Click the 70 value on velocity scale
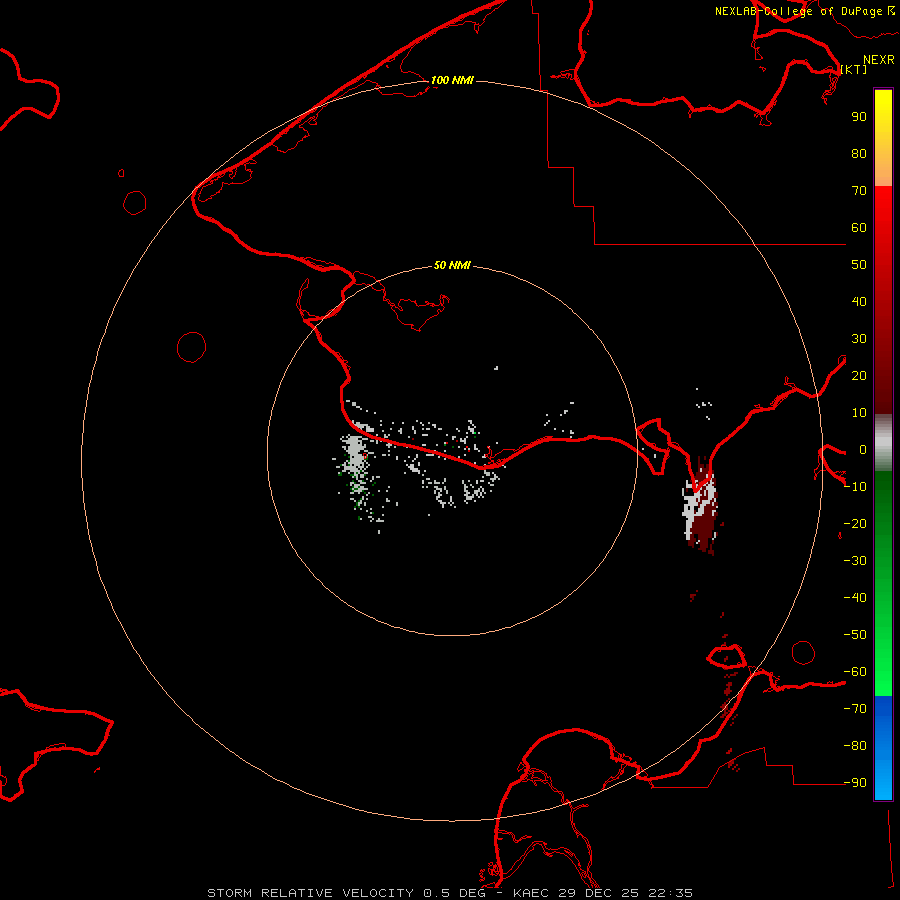Screen dimensions: 900x900 point(859,191)
